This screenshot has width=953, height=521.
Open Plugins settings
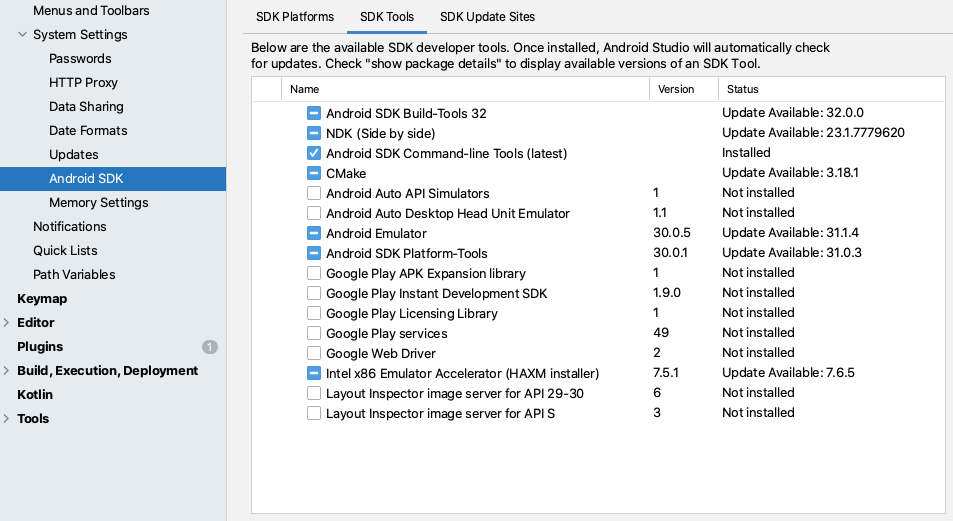(40, 347)
